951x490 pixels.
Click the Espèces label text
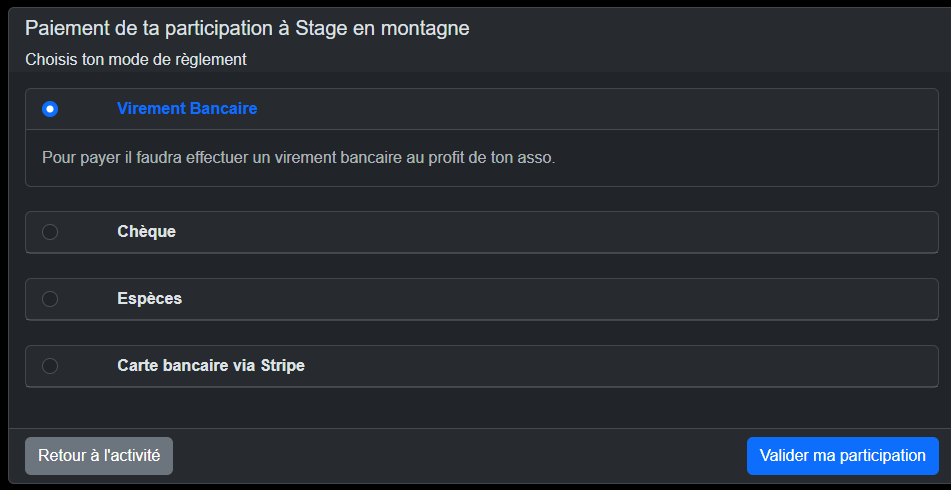click(149, 299)
